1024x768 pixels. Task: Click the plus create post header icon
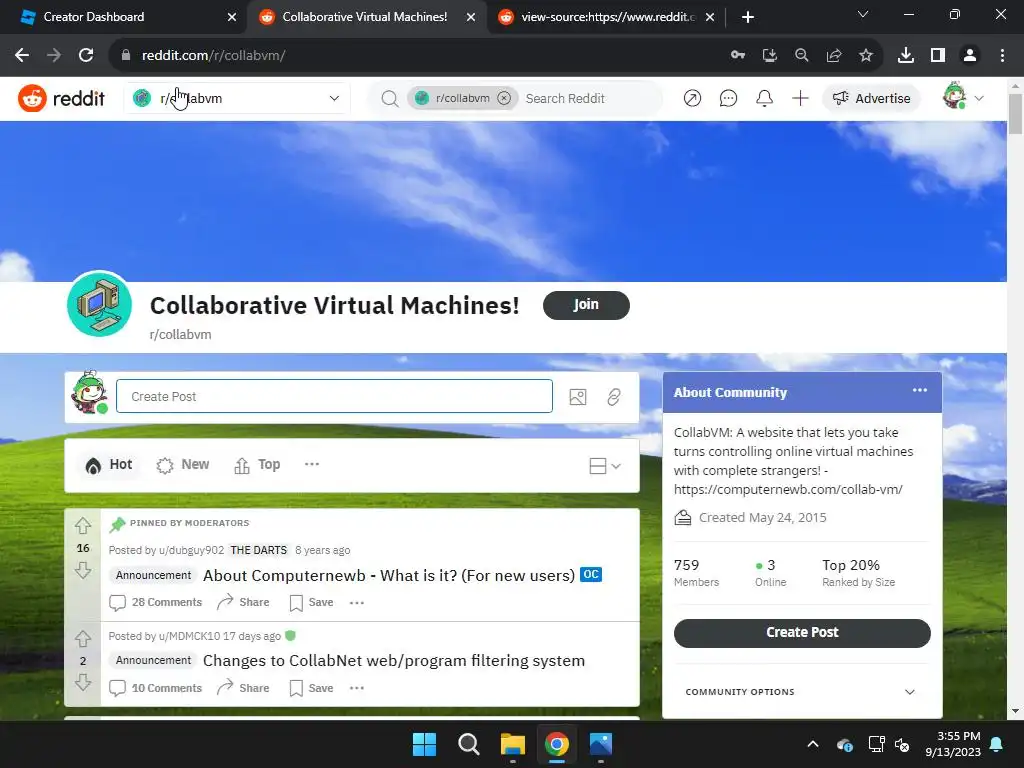tap(800, 99)
